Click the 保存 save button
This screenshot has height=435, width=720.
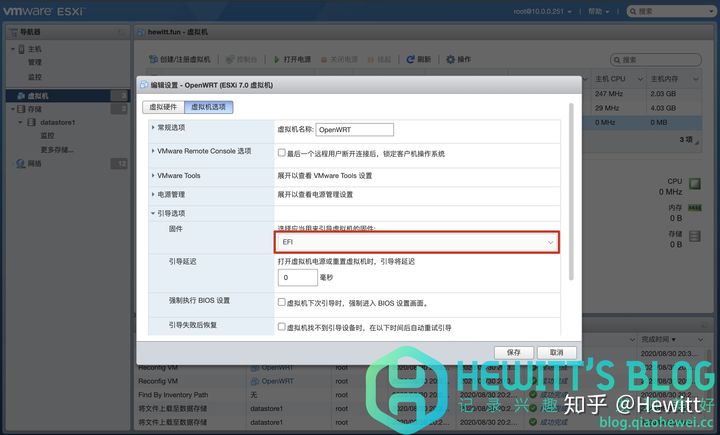pos(514,352)
